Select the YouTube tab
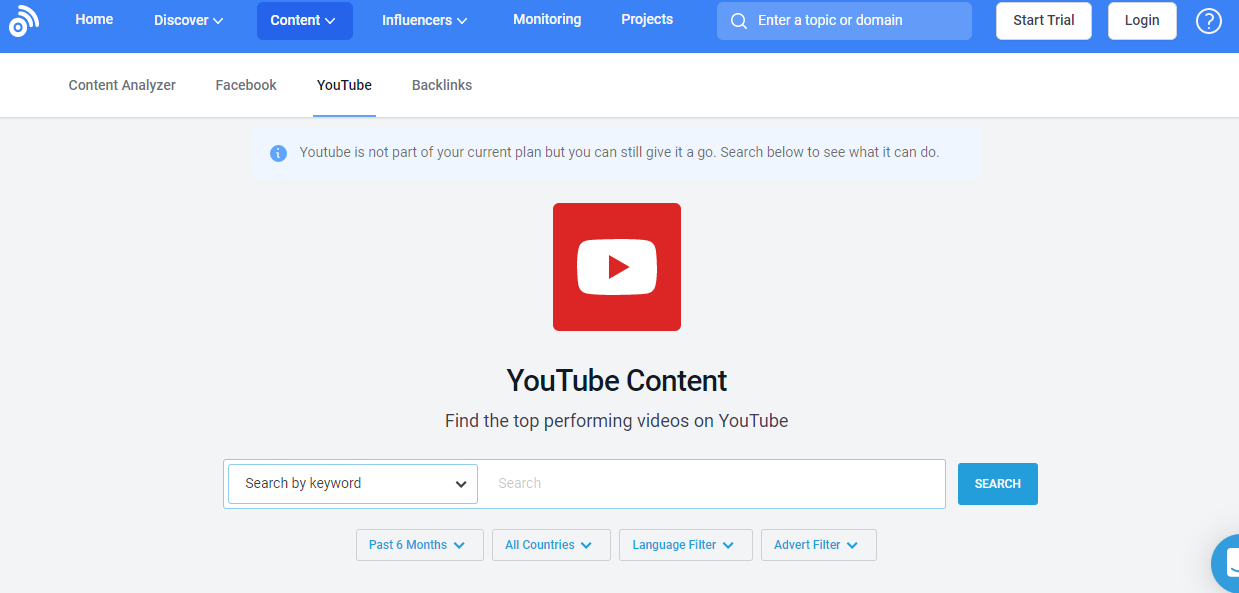The width and height of the screenshot is (1239, 593). coord(344,85)
